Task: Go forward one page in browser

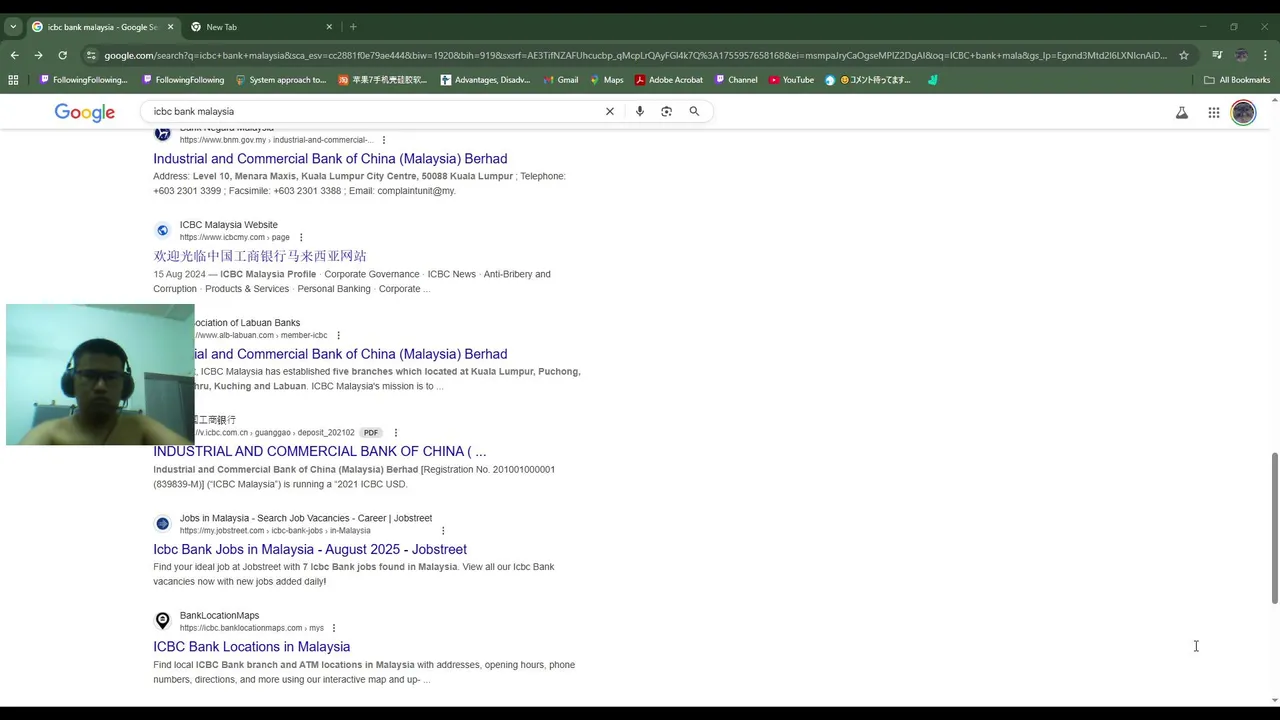Action: (x=38, y=55)
